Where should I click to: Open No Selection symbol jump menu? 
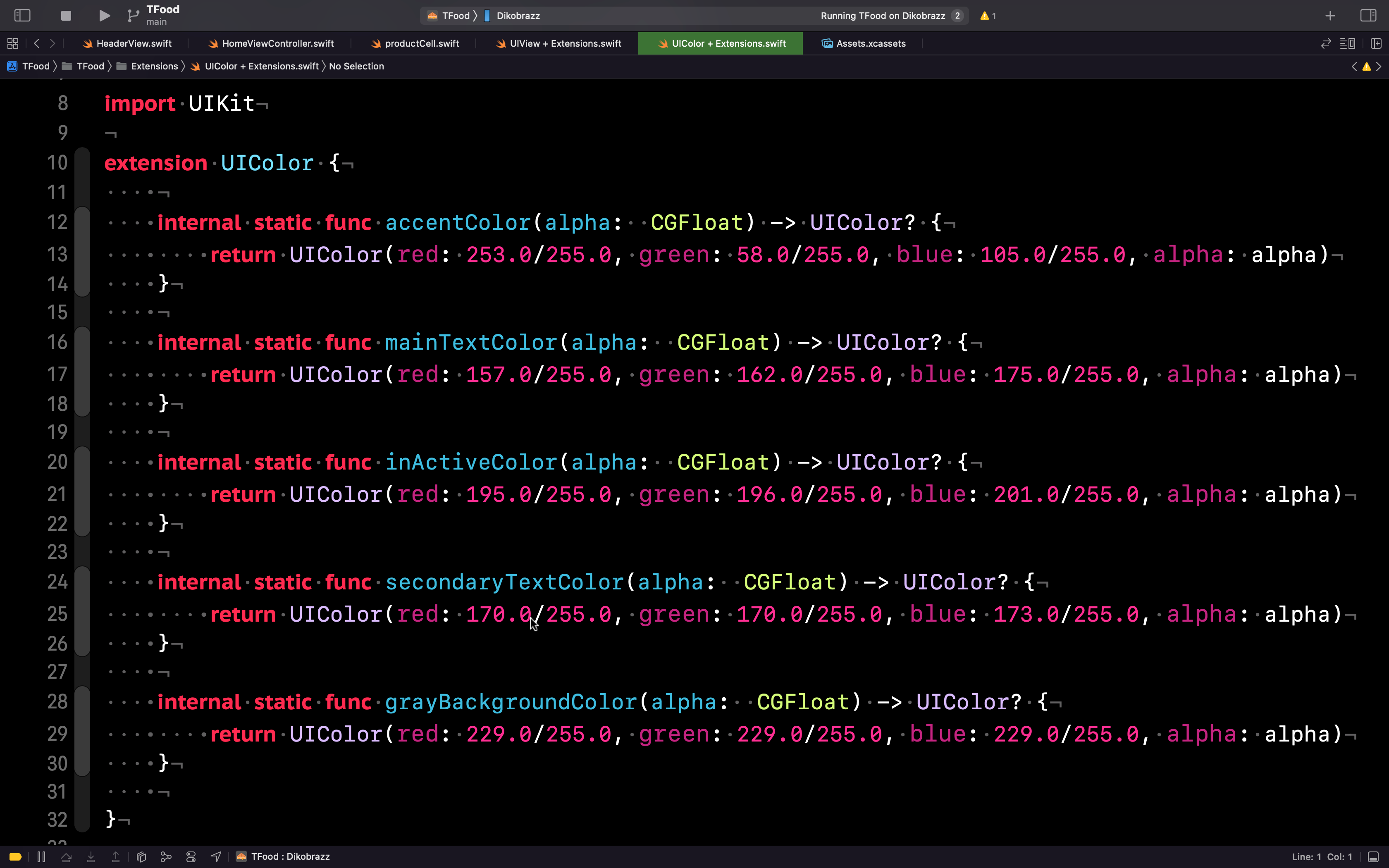click(356, 67)
